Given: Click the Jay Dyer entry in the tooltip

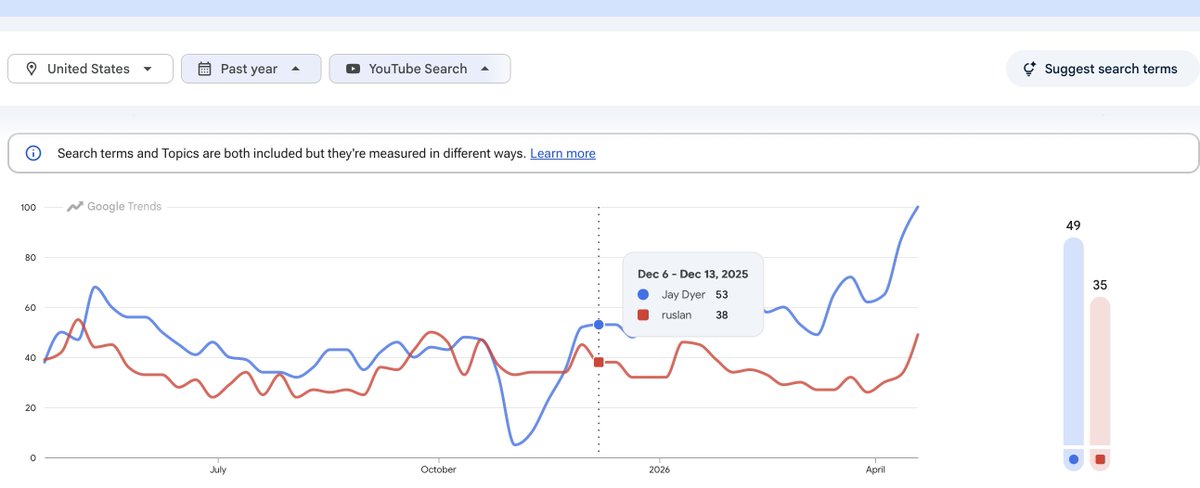Looking at the screenshot, I should coord(683,295).
